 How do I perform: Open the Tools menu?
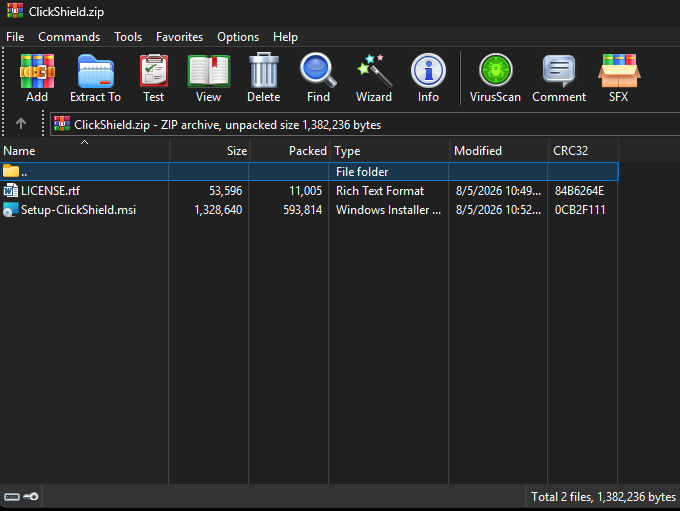pos(128,37)
